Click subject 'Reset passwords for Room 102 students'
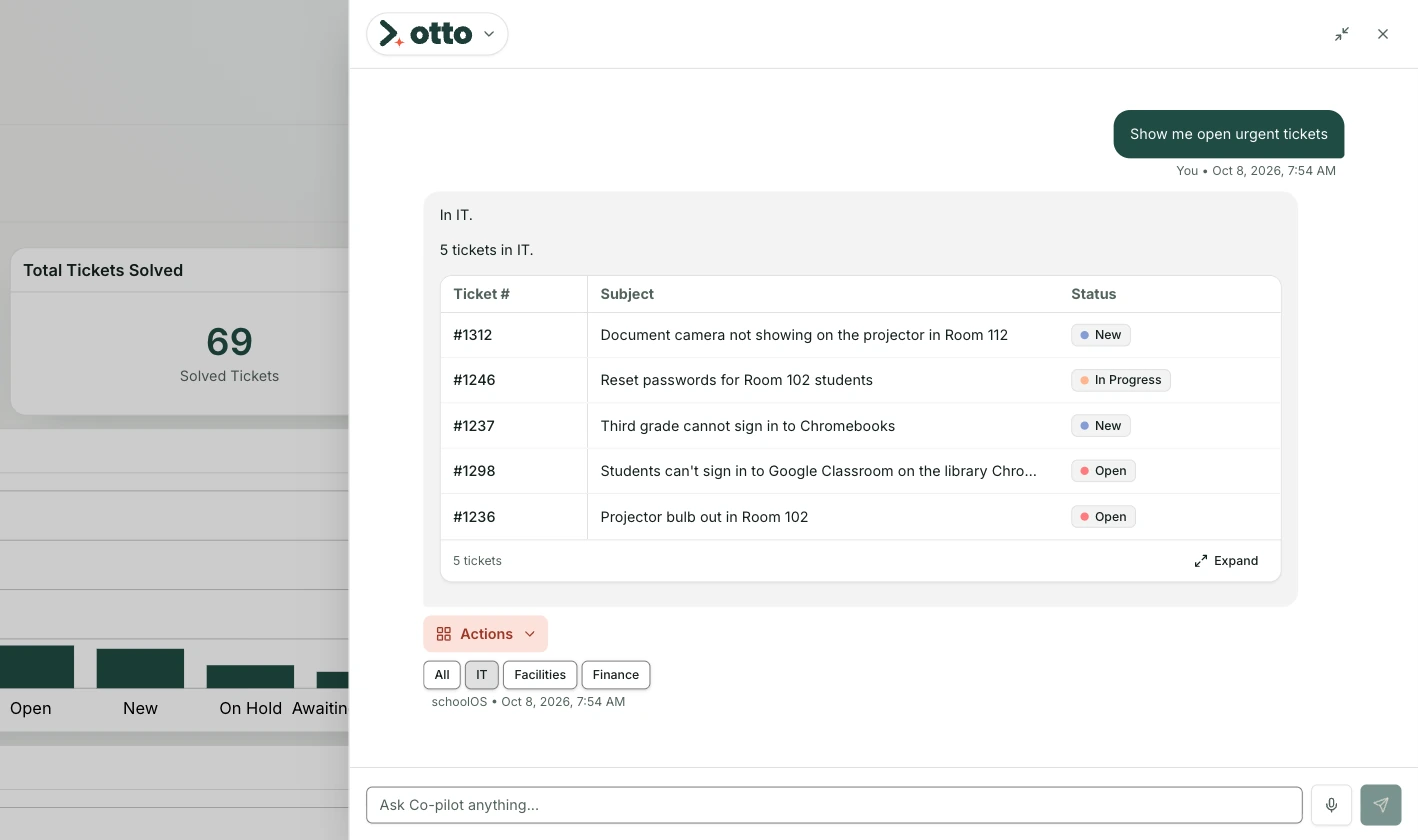The height and width of the screenshot is (840, 1418). [736, 380]
